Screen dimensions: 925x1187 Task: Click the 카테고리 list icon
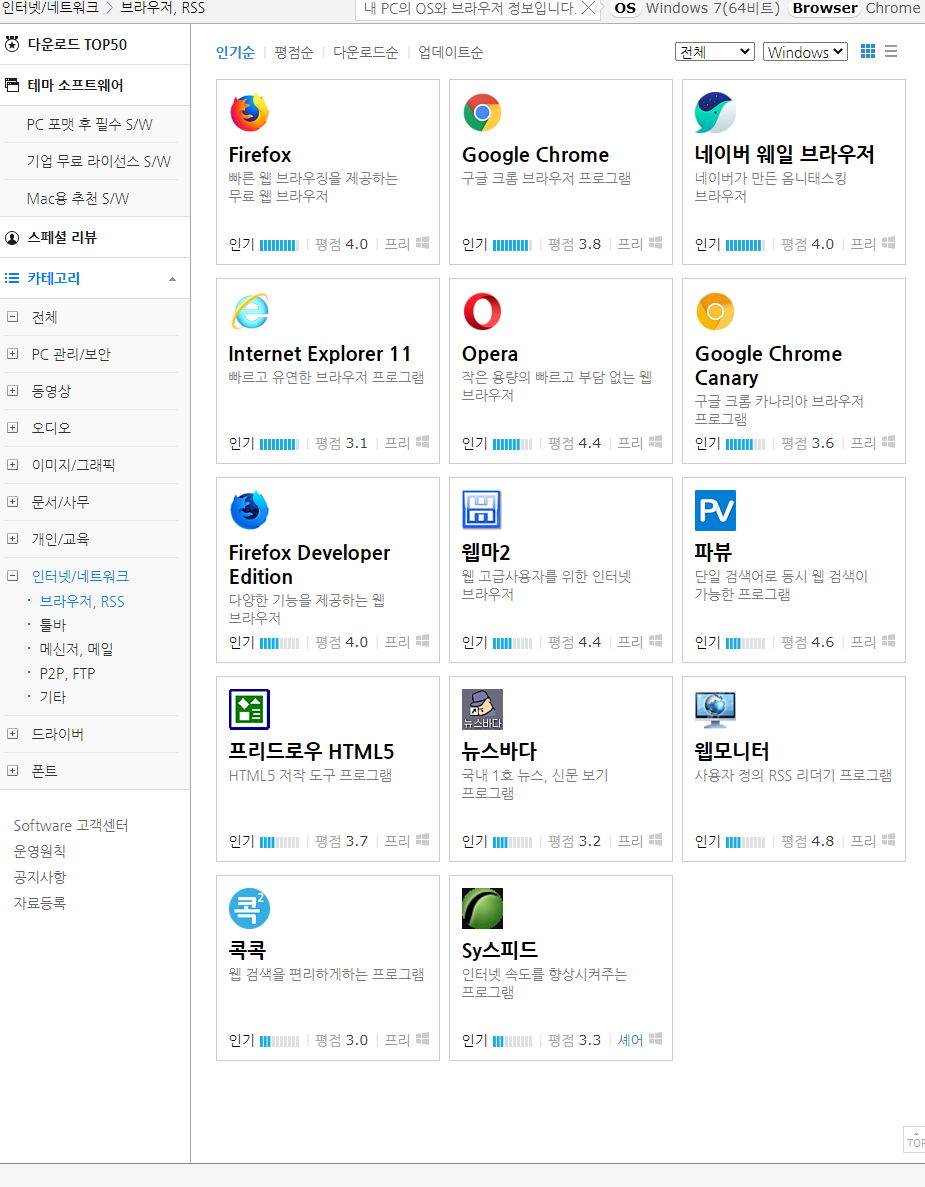point(12,278)
